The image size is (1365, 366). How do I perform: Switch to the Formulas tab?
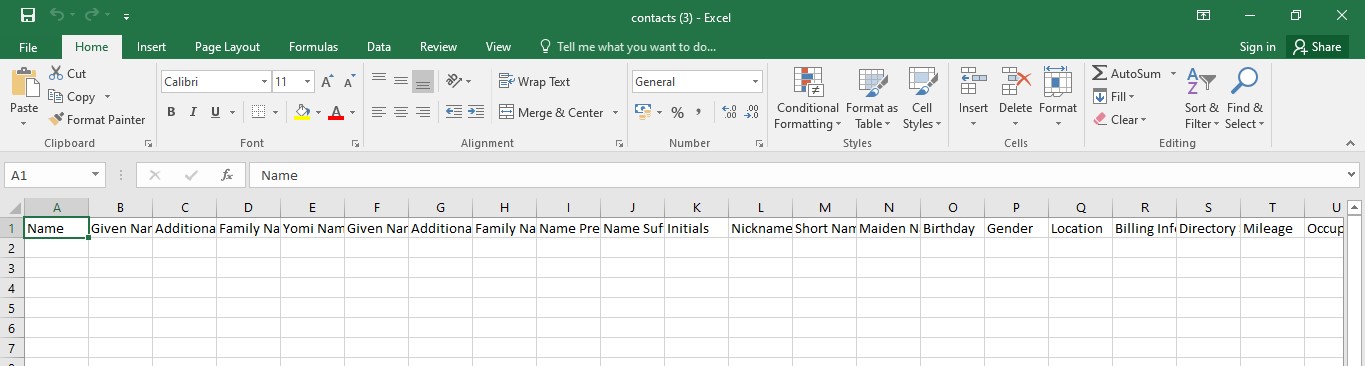tap(313, 47)
